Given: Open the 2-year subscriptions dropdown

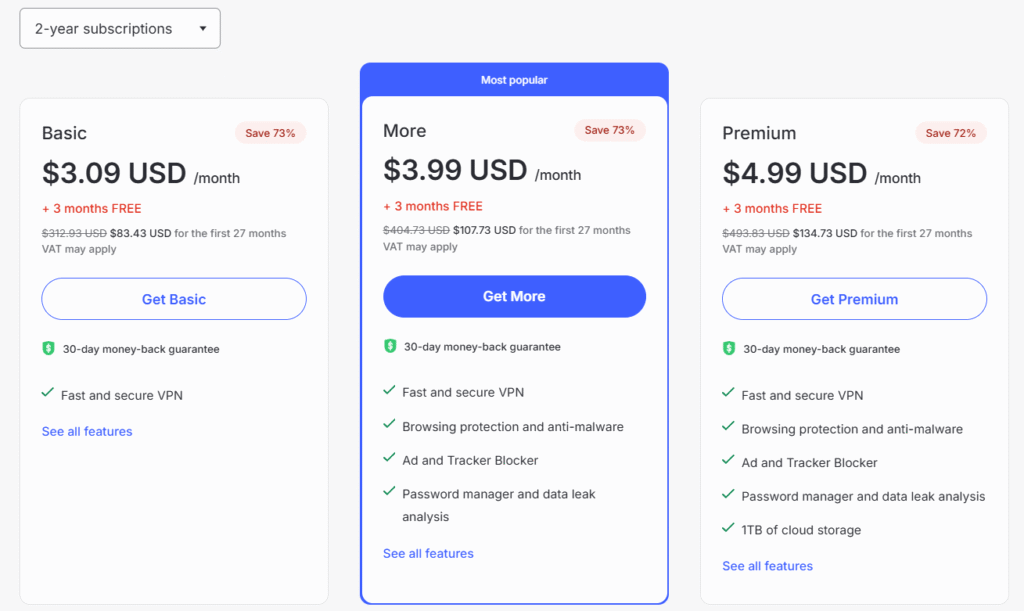Looking at the screenshot, I should (120, 29).
